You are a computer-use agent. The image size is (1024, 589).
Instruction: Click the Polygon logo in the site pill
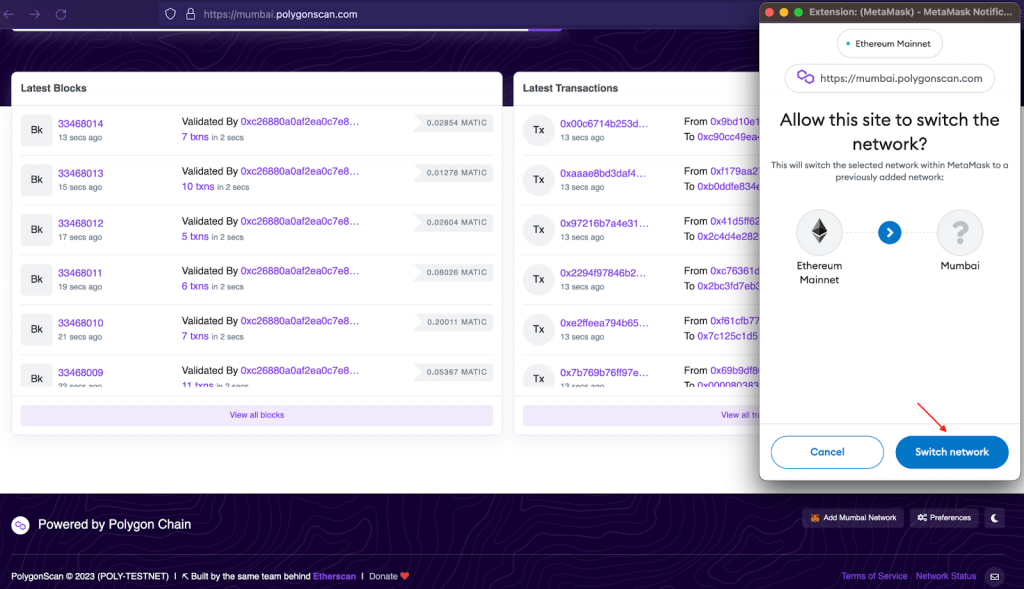805,78
